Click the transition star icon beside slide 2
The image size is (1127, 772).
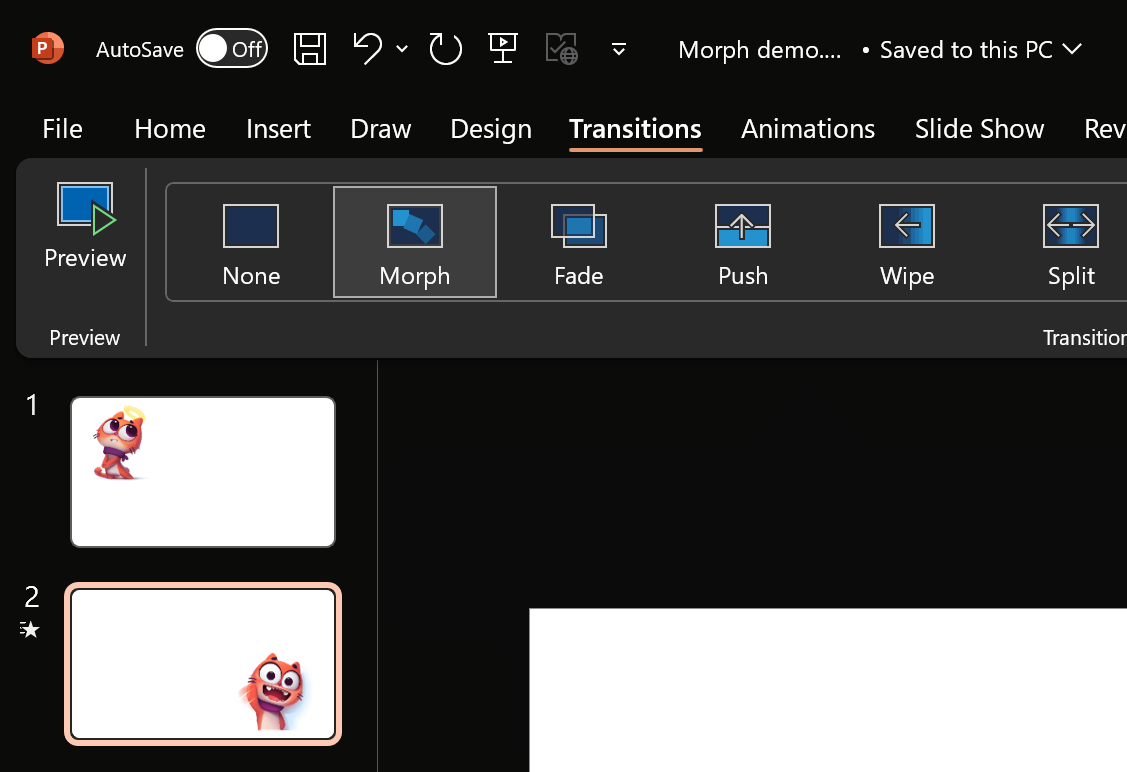(29, 630)
